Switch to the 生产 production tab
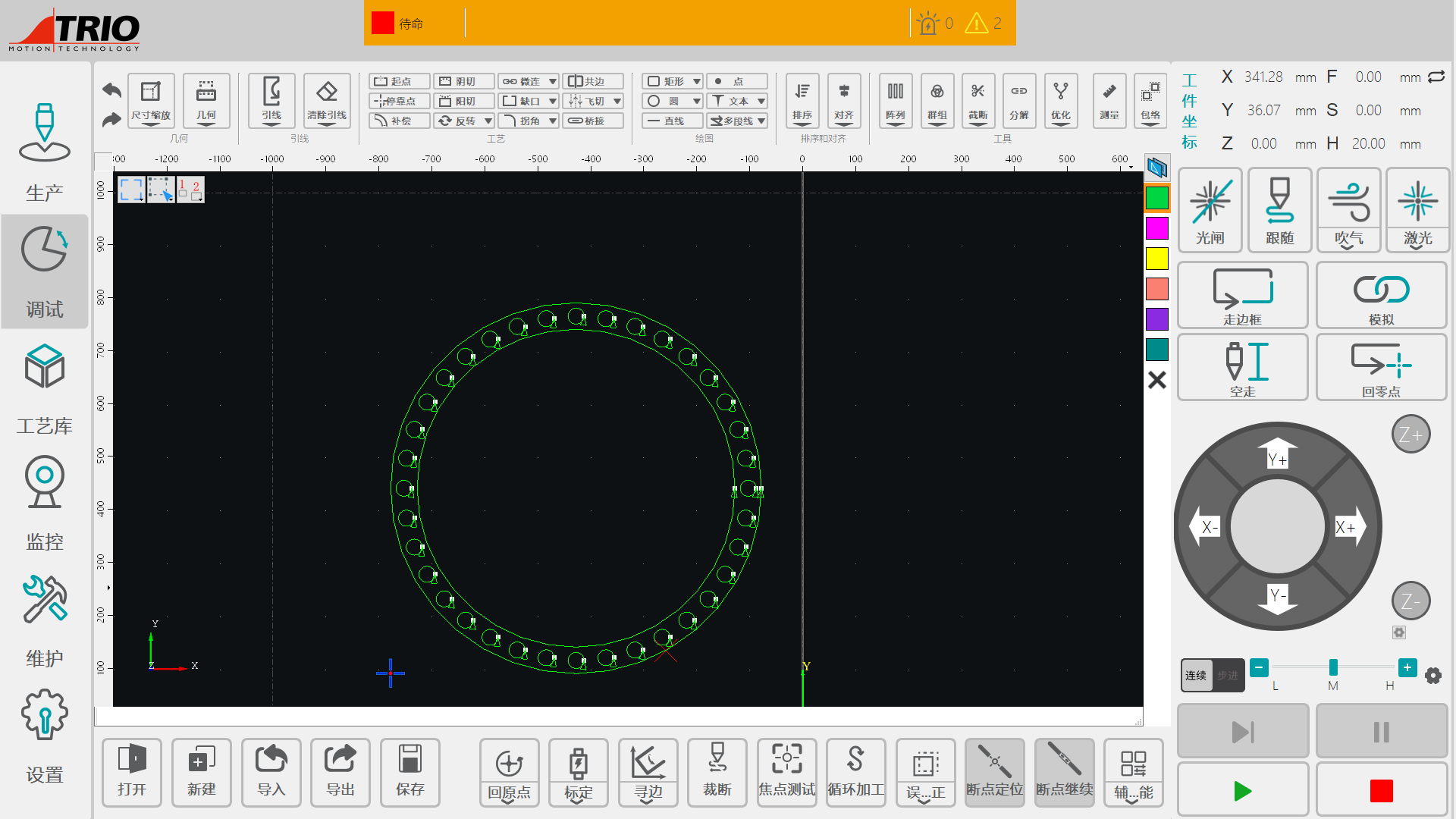 (x=45, y=152)
